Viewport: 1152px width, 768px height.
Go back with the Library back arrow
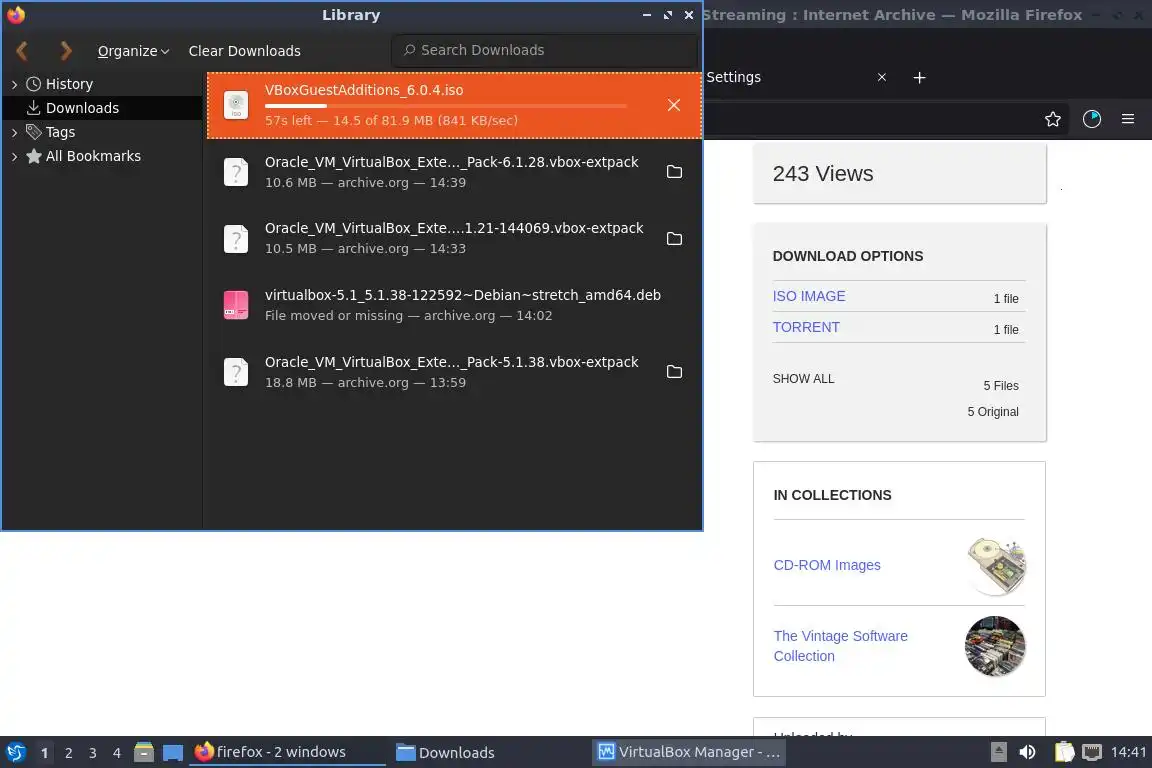[22, 51]
